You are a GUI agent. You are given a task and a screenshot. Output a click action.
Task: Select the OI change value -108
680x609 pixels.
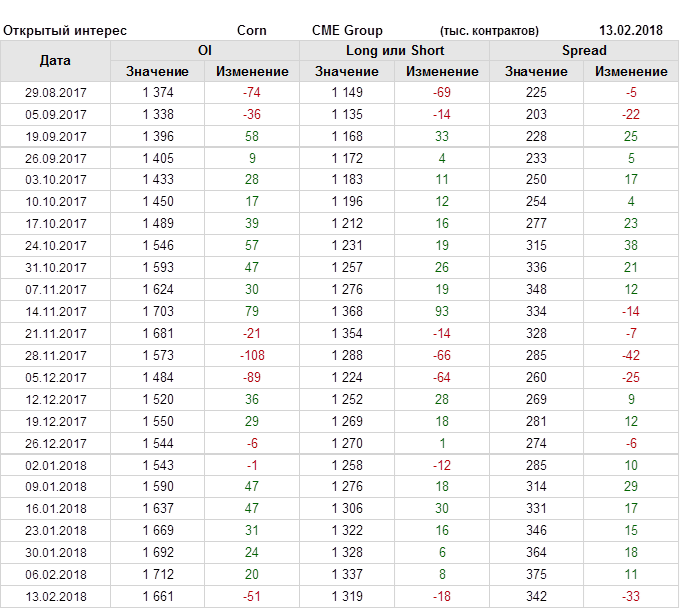click(252, 355)
